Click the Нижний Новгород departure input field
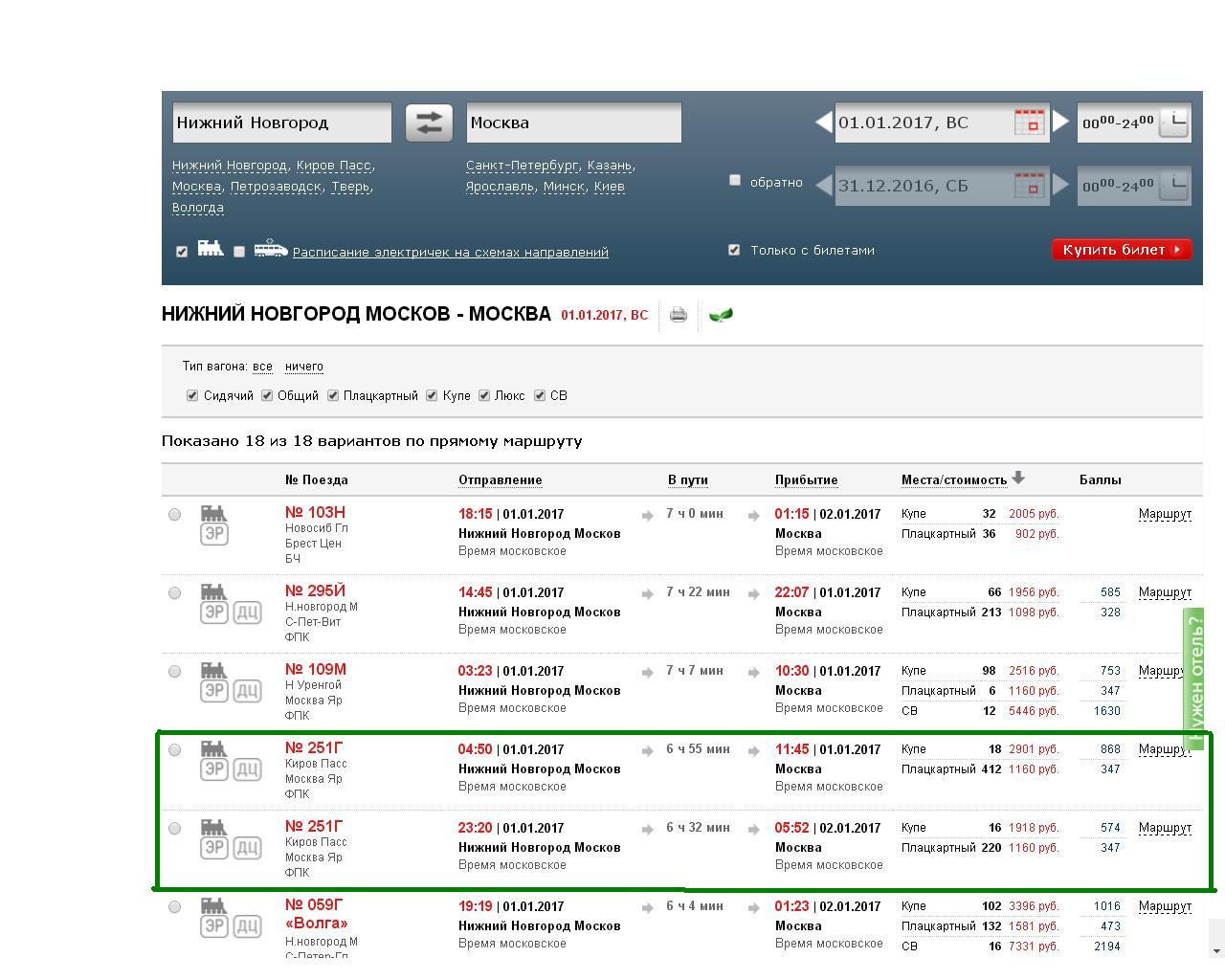This screenshot has width=1225, height=980. click(x=281, y=122)
